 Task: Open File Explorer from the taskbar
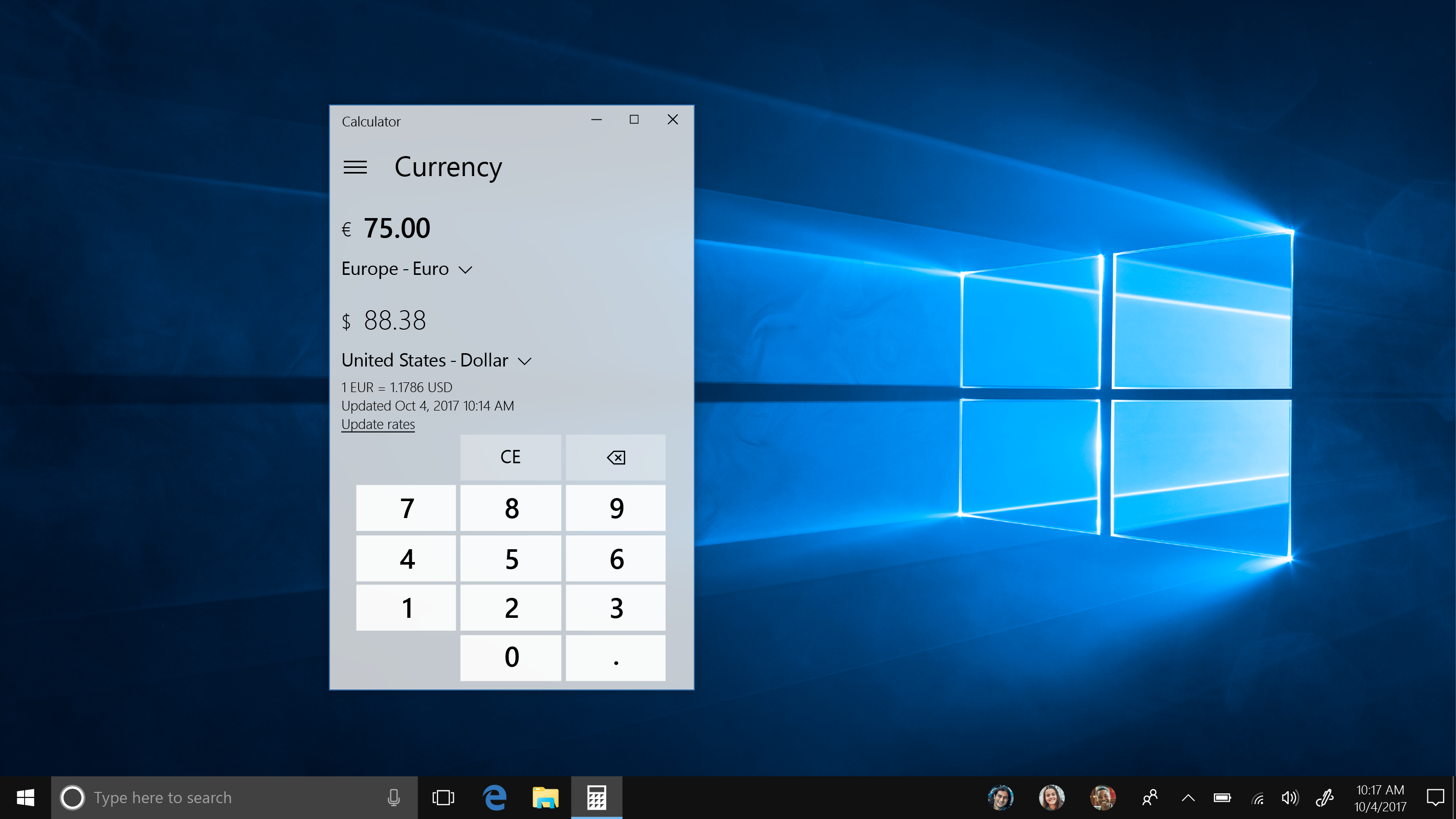[545, 798]
